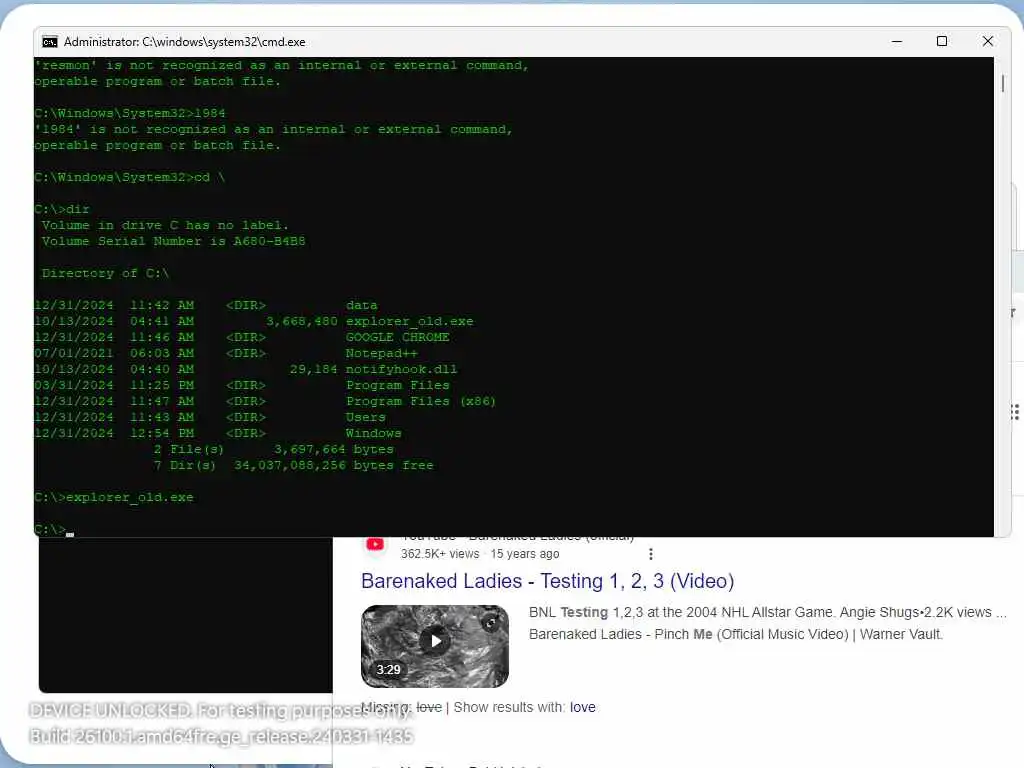Click the cmd.exe title bar icon
The image size is (1024, 768).
coord(50,42)
